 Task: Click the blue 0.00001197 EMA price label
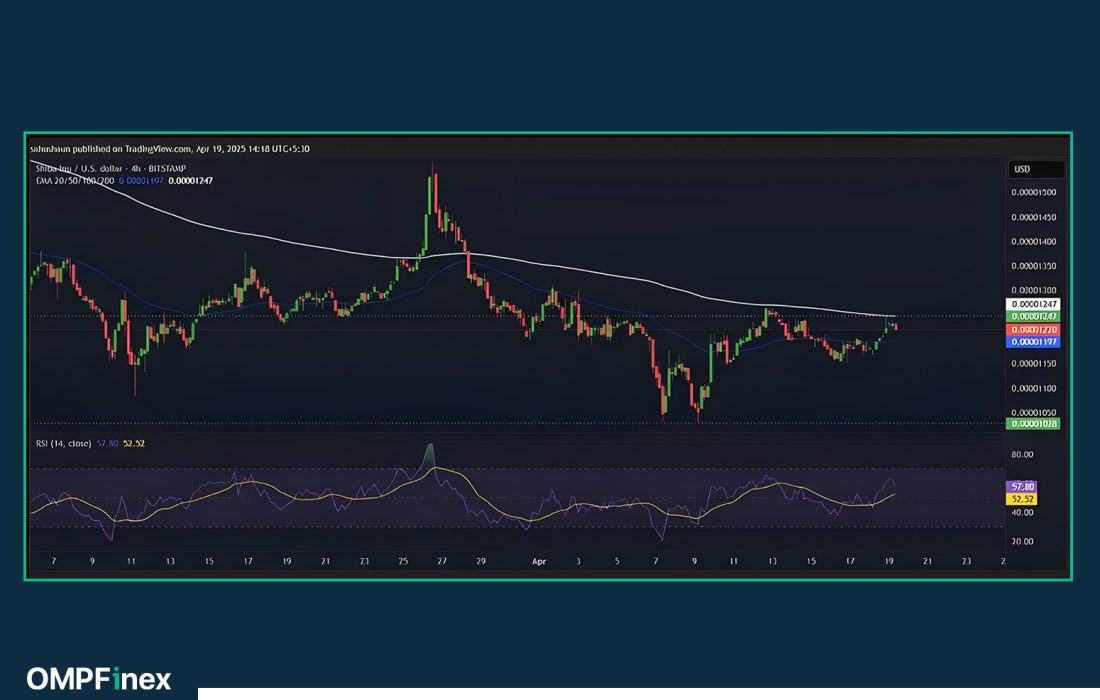coord(1035,341)
